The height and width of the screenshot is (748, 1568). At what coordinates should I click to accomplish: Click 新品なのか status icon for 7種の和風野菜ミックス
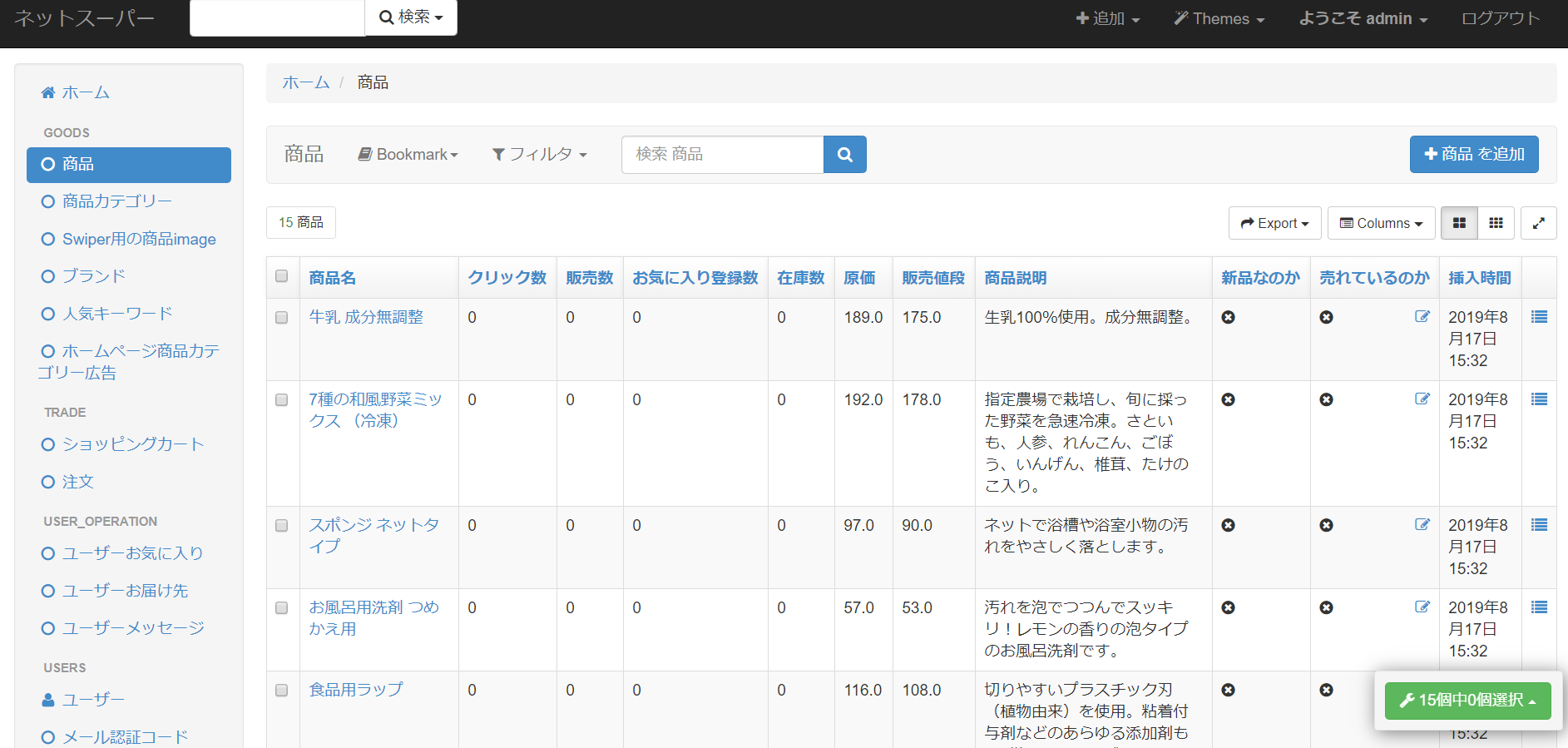pos(1228,399)
